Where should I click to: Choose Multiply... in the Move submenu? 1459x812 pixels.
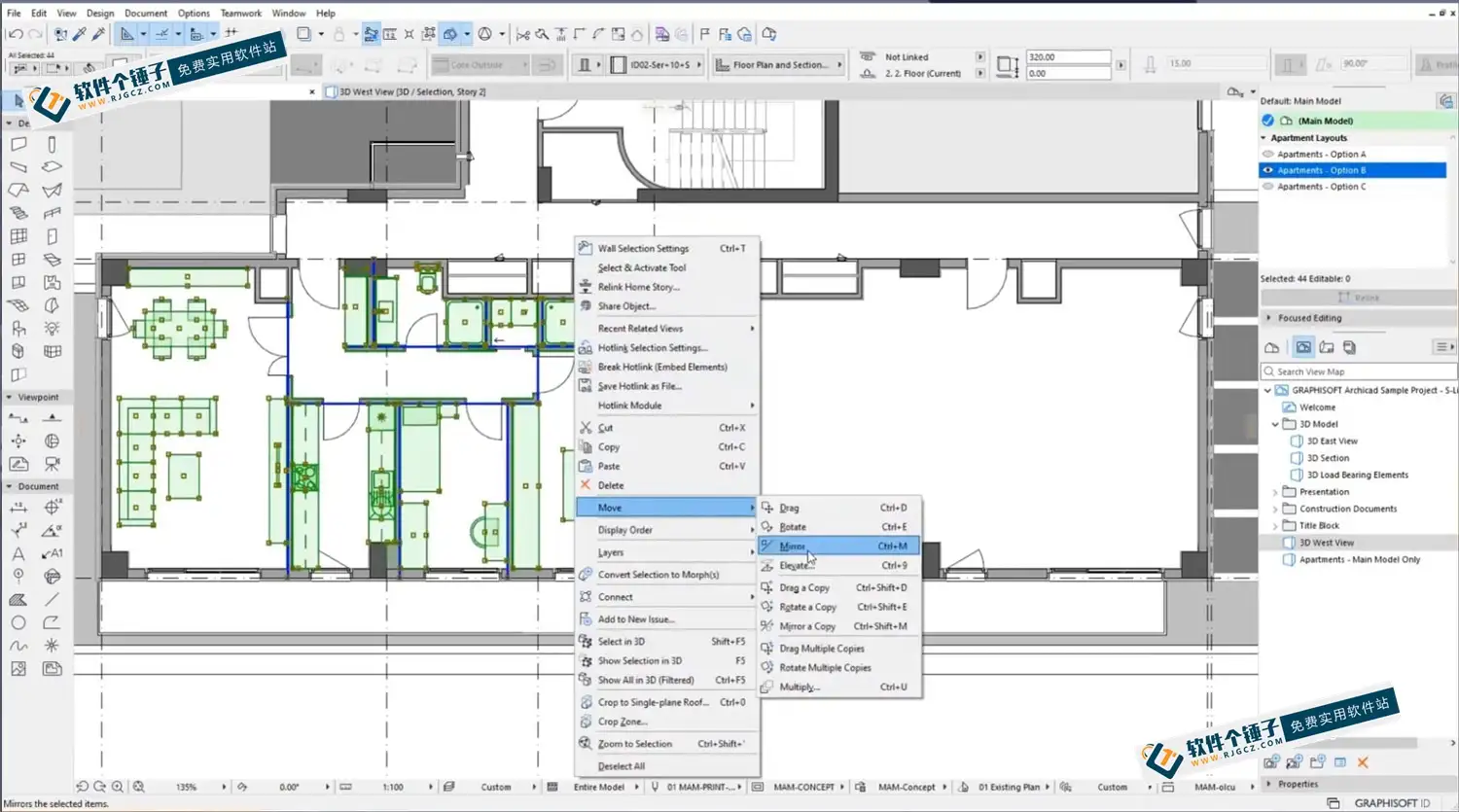(x=838, y=687)
